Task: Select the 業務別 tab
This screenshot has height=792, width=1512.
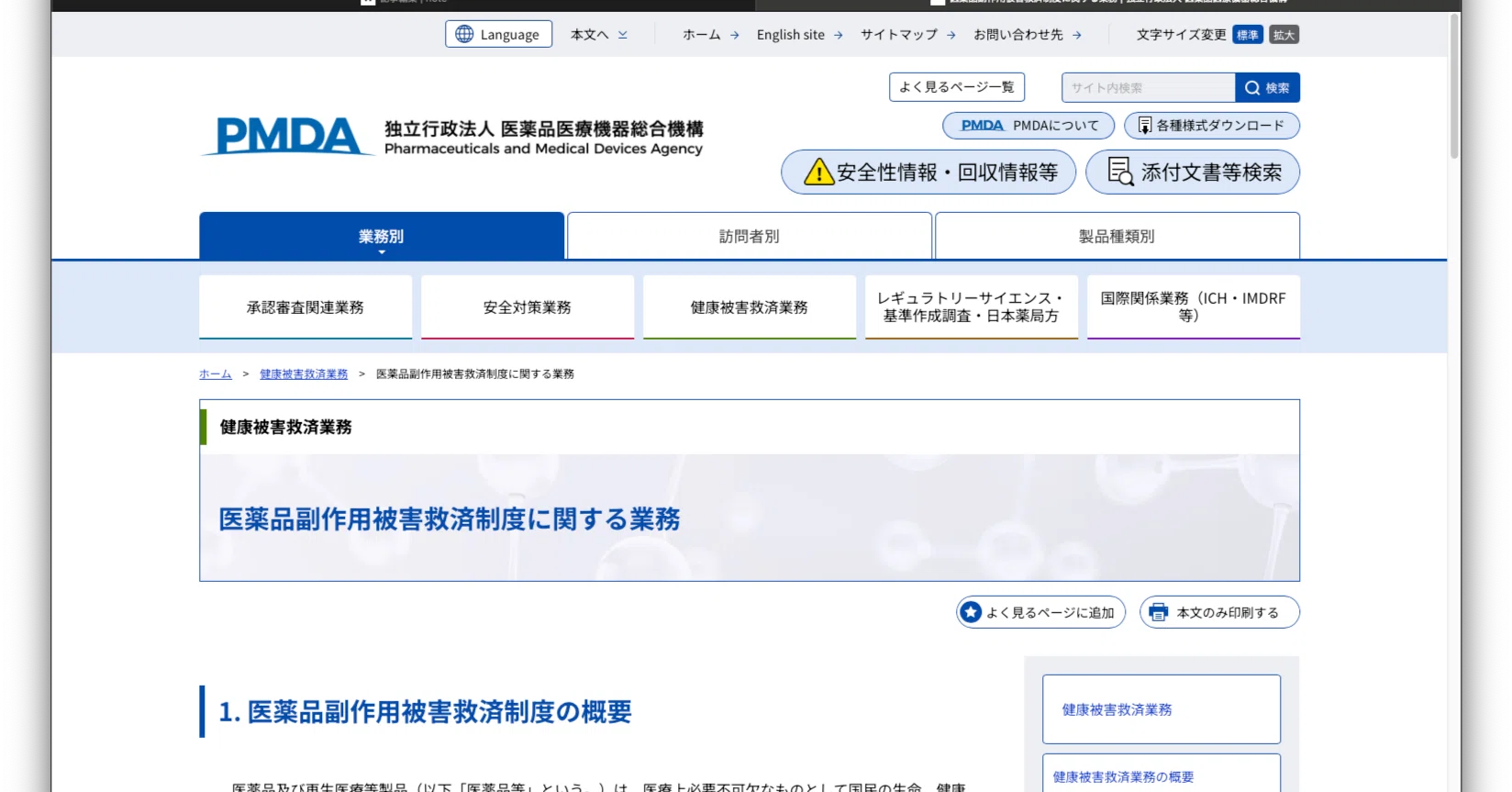Action: click(382, 236)
